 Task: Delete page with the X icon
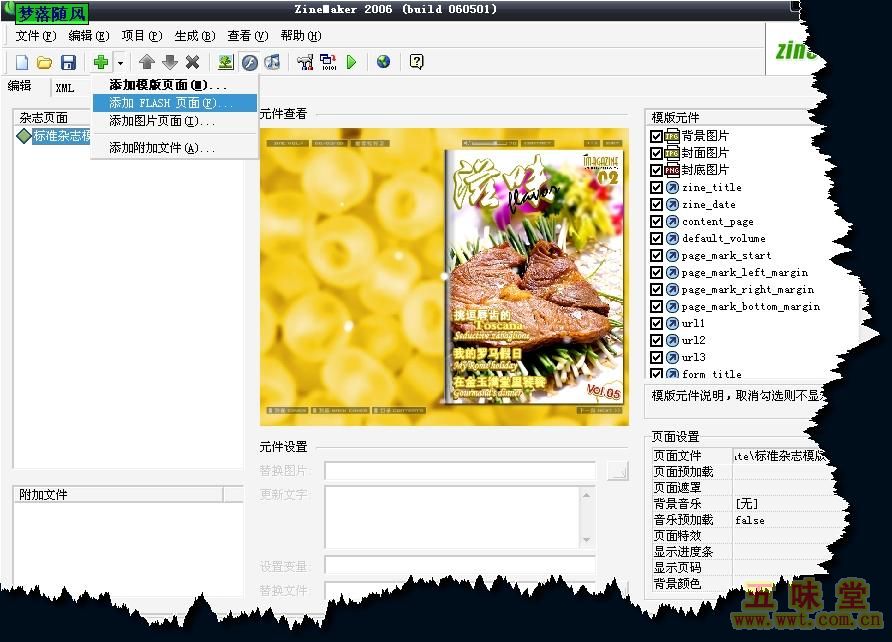[193, 62]
